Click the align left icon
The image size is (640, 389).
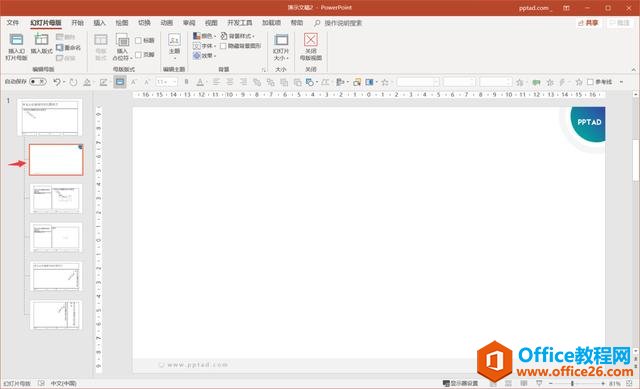tap(216, 82)
